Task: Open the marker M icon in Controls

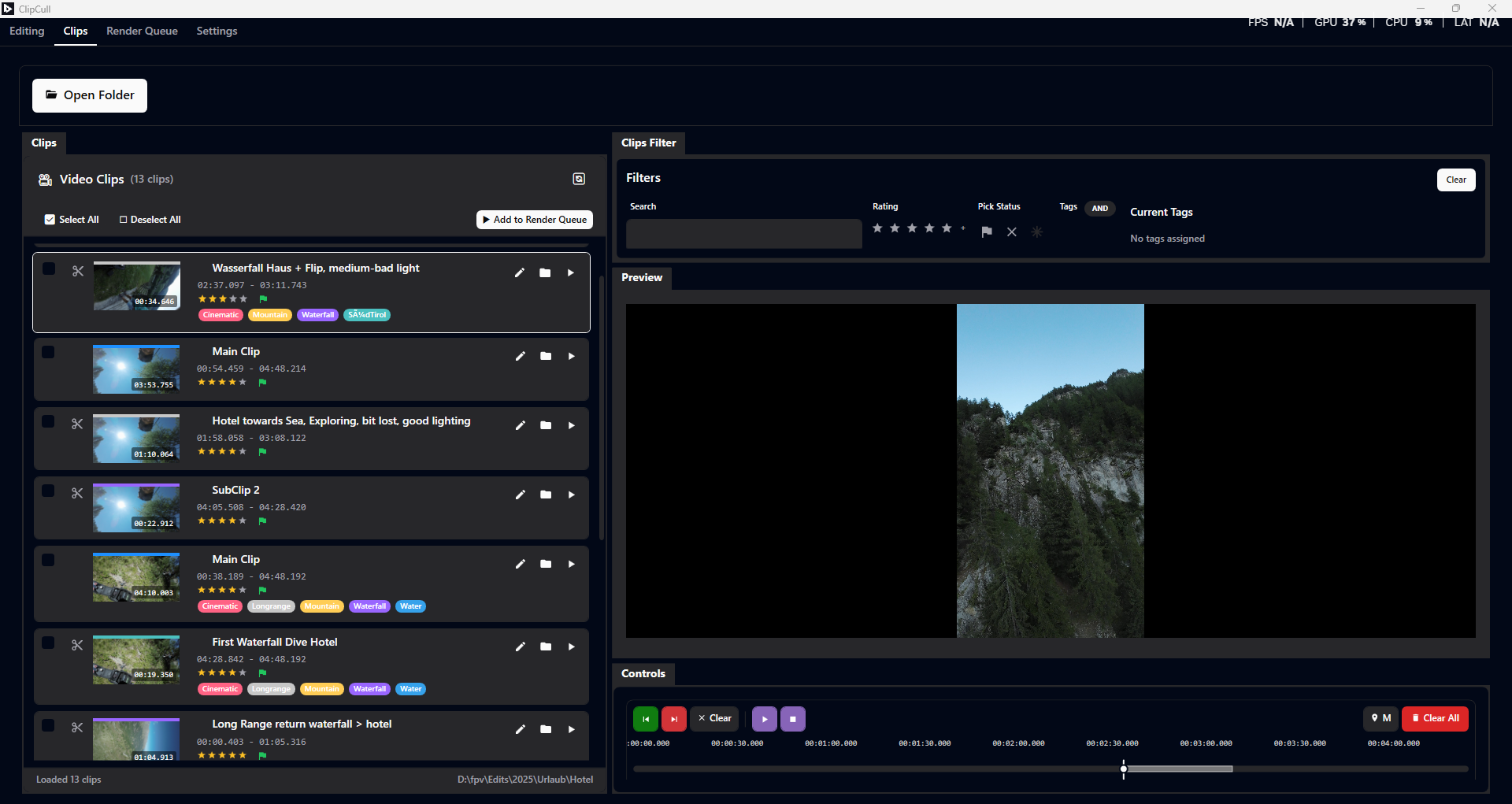Action: tap(1380, 718)
